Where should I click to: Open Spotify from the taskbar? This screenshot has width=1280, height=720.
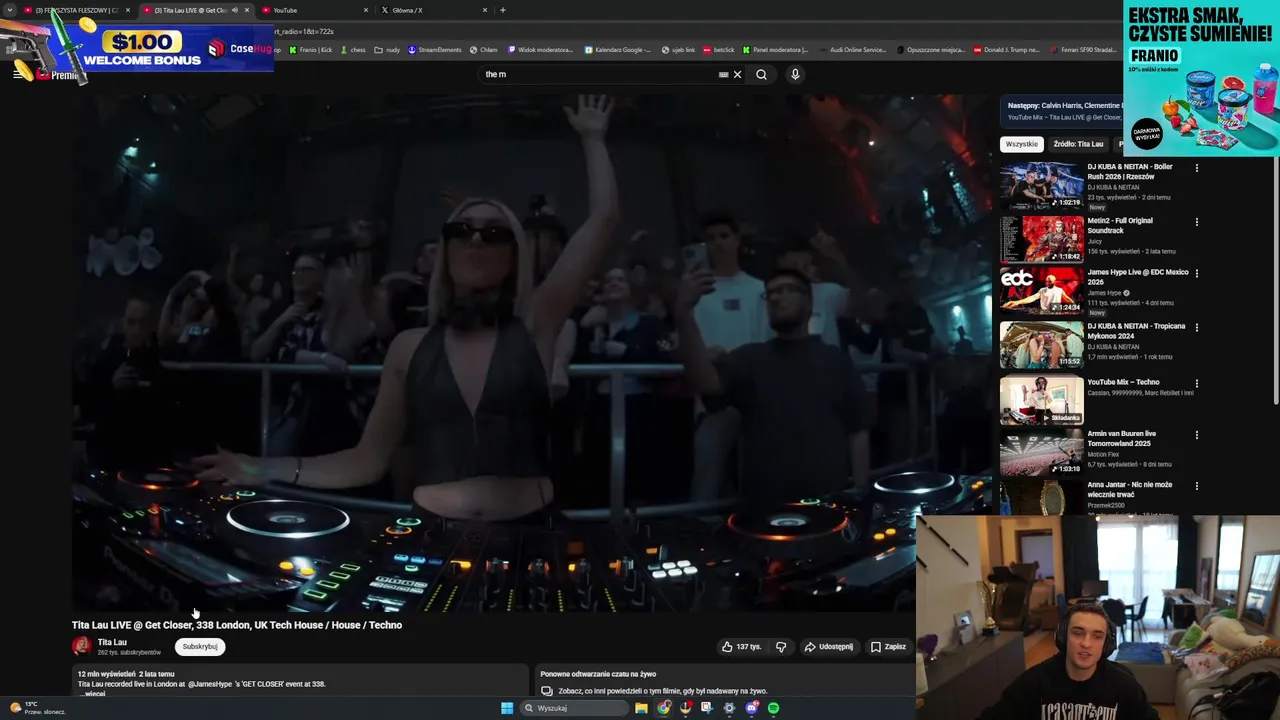click(x=773, y=708)
